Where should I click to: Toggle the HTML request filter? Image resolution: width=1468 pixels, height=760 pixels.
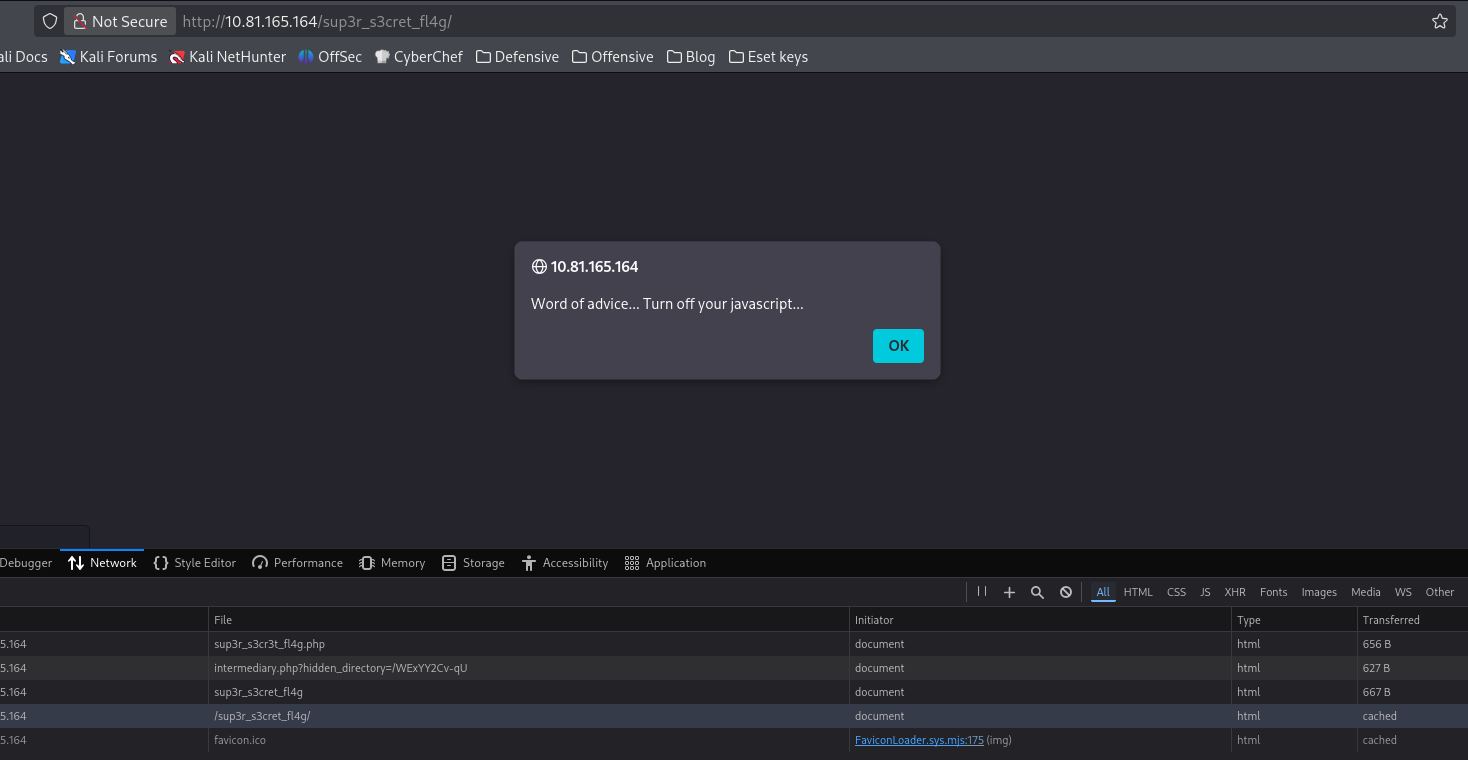[1138, 592]
